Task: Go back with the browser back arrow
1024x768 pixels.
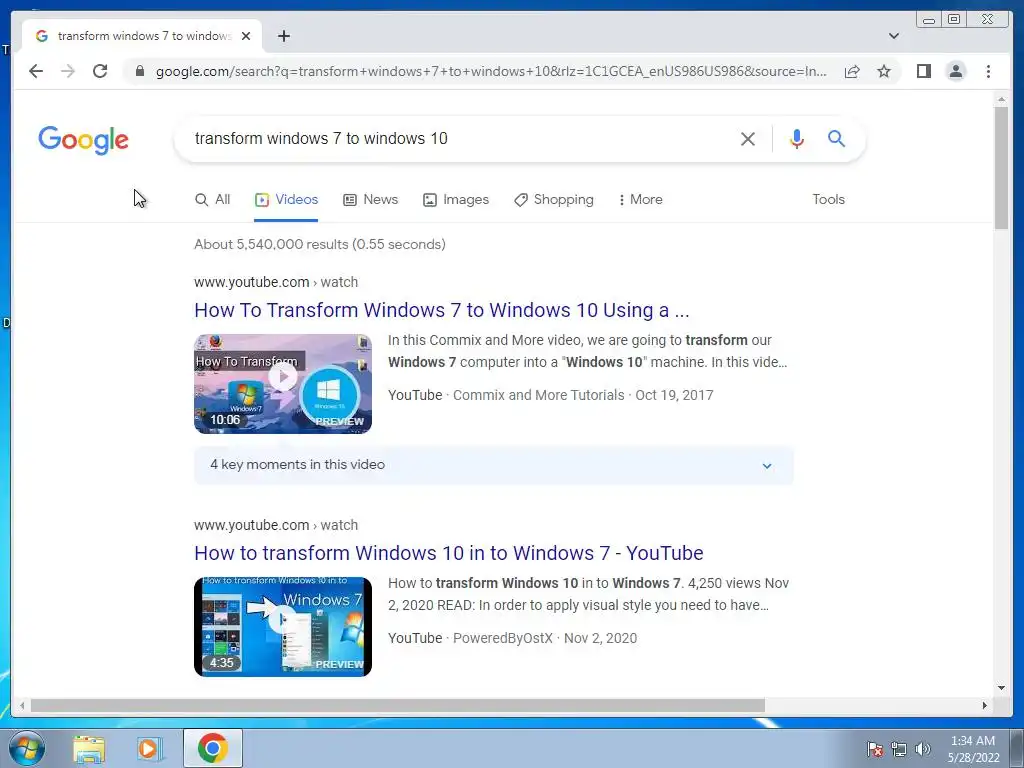Action: click(x=36, y=71)
